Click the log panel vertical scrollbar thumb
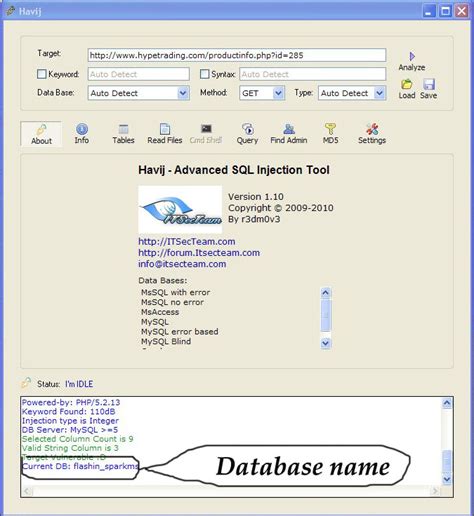 (447, 461)
